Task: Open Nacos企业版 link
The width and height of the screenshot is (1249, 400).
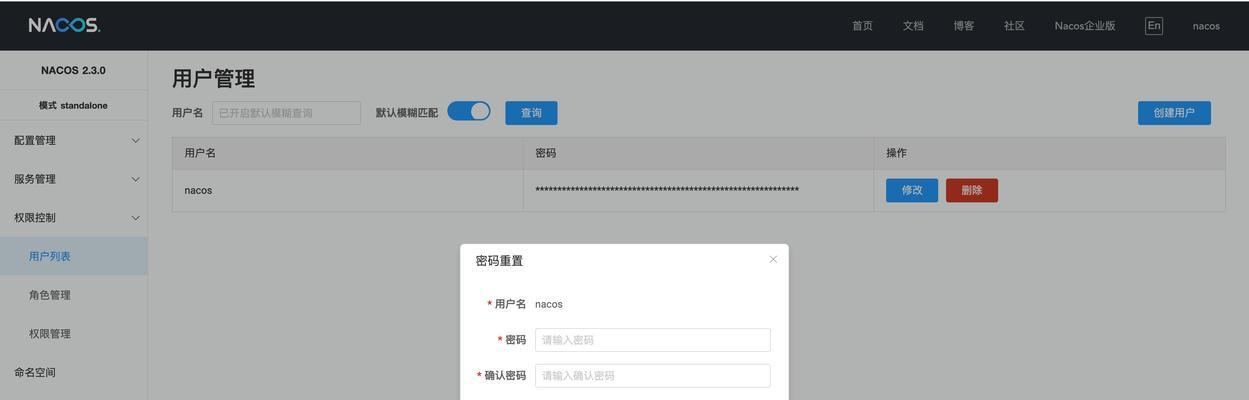Action: click(1085, 26)
